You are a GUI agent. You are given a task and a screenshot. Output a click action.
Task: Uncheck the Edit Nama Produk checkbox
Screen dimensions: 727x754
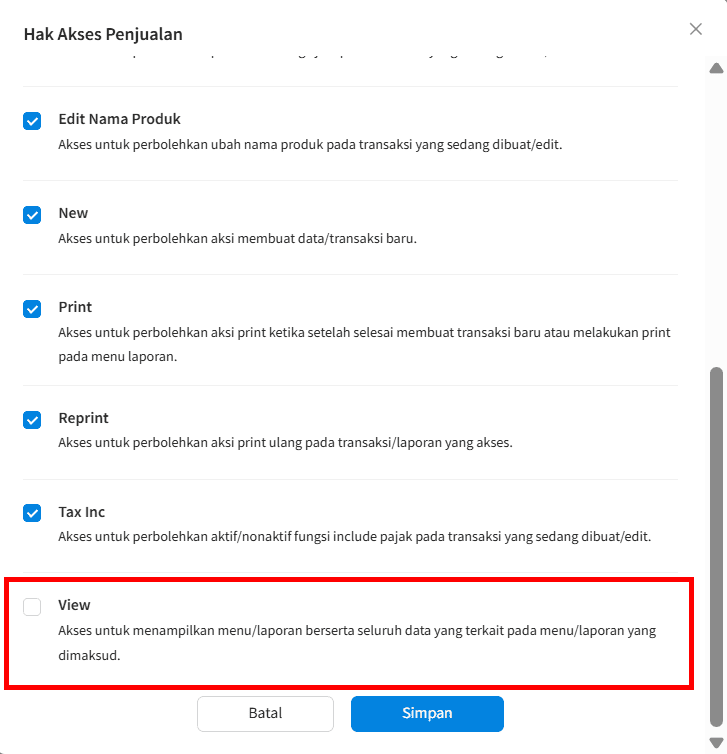tap(32, 121)
